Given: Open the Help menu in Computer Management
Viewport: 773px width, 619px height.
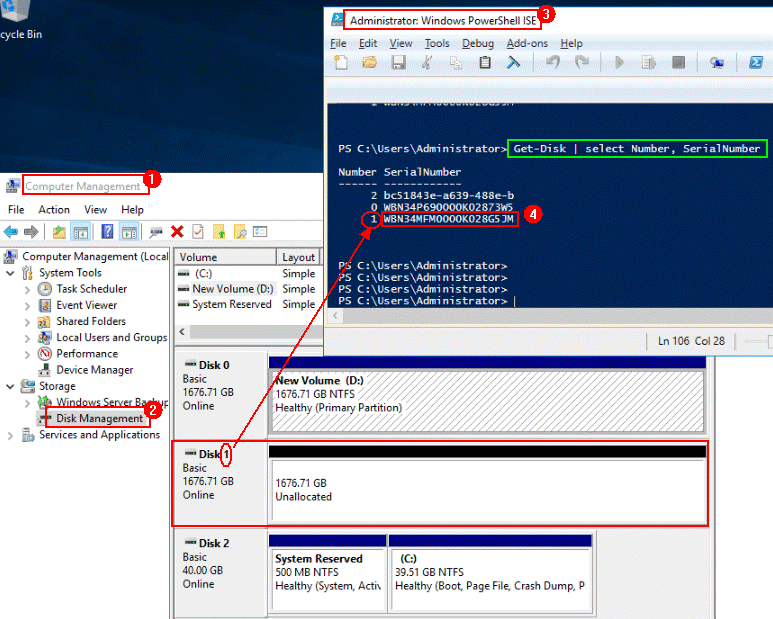Looking at the screenshot, I should point(132,209).
